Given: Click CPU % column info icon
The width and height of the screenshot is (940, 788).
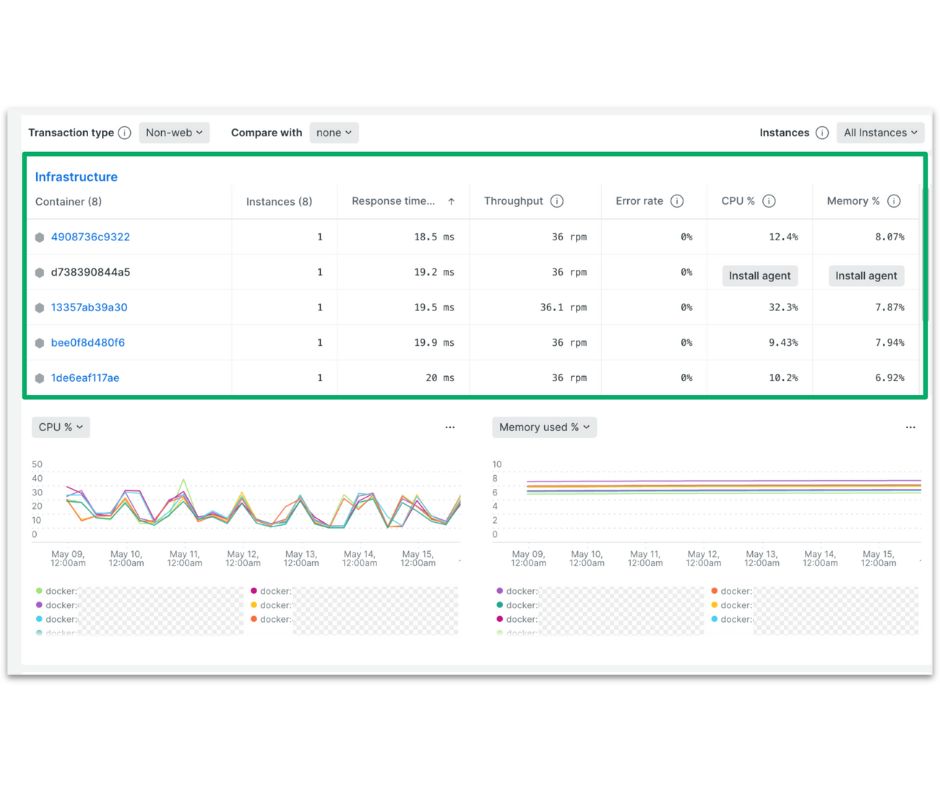Looking at the screenshot, I should pyautogui.click(x=769, y=201).
